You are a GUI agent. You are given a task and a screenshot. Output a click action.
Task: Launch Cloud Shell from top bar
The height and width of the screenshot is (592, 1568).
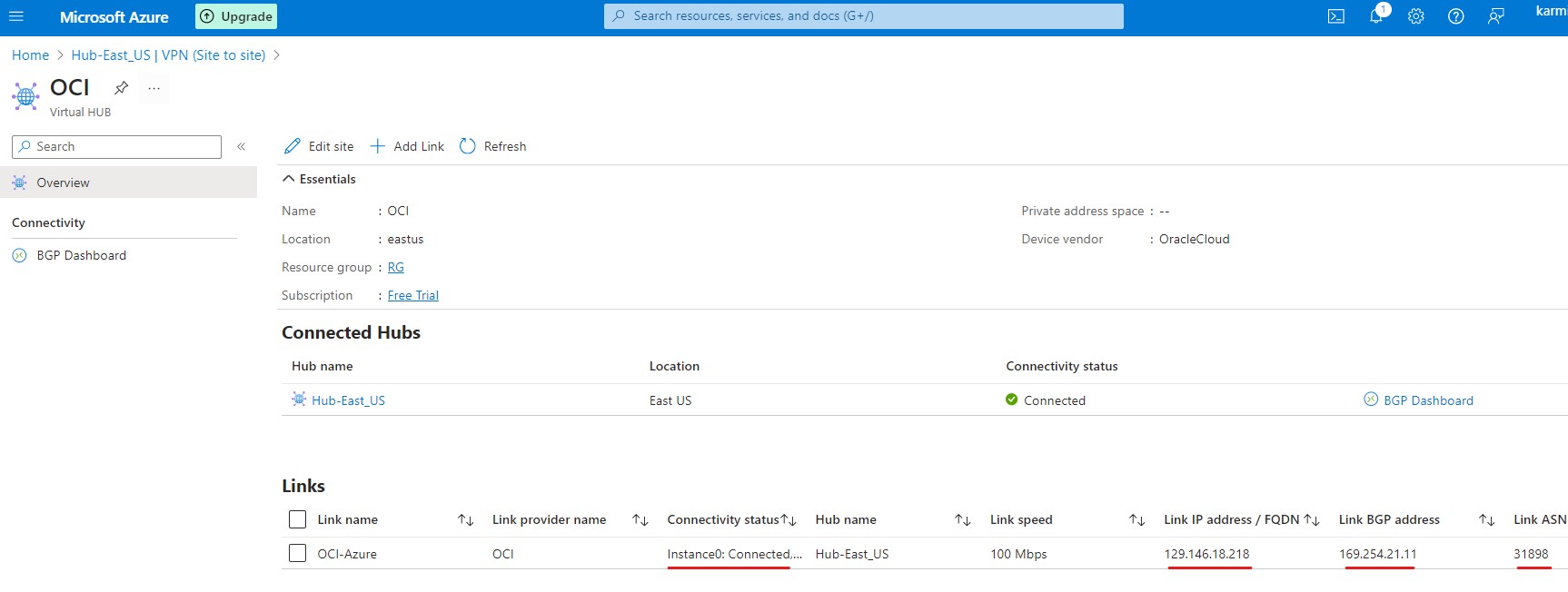(x=1335, y=16)
